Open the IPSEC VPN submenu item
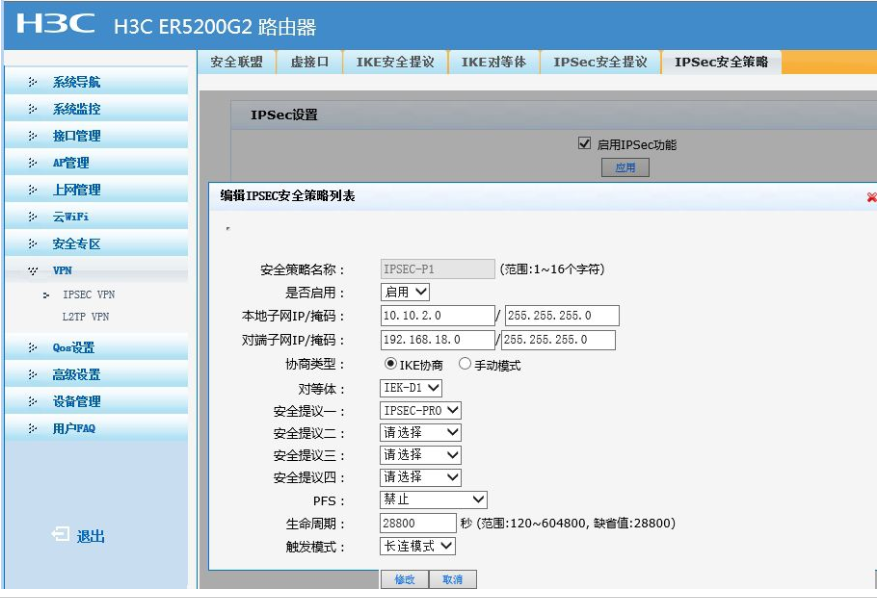This screenshot has height=598, width=877. (x=88, y=294)
